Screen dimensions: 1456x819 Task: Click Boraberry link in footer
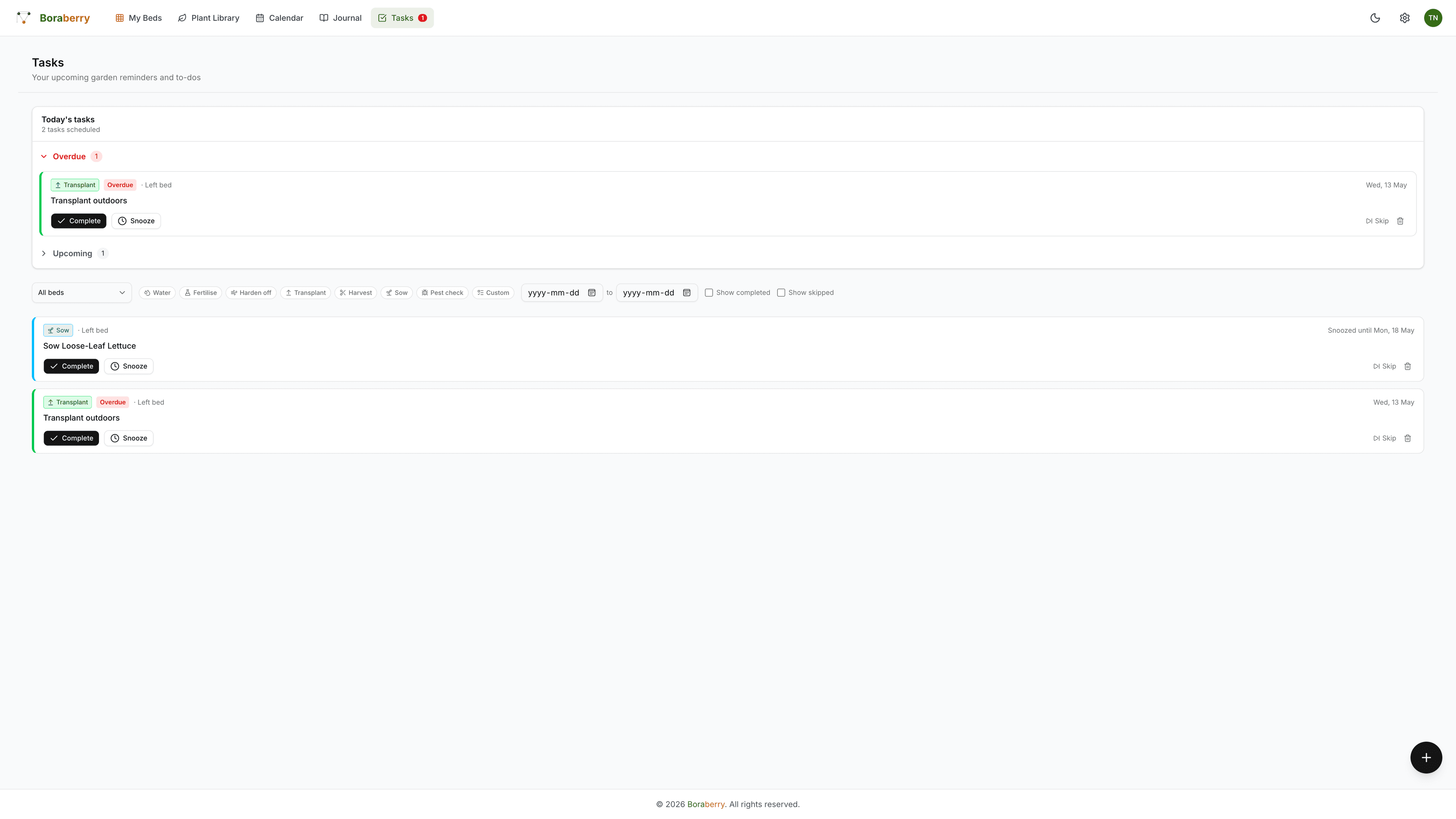[706, 804]
